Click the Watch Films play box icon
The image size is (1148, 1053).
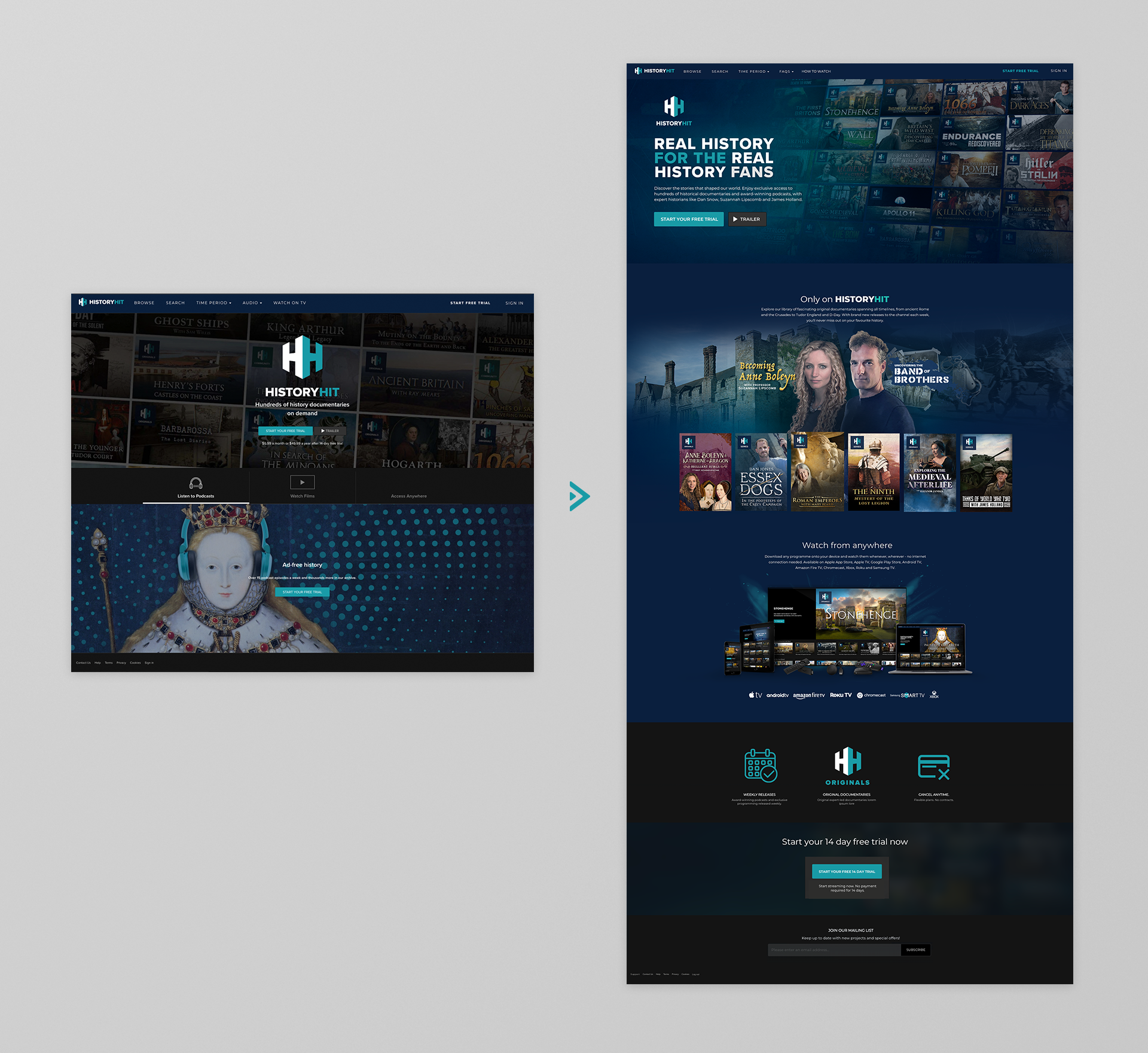pyautogui.click(x=303, y=482)
